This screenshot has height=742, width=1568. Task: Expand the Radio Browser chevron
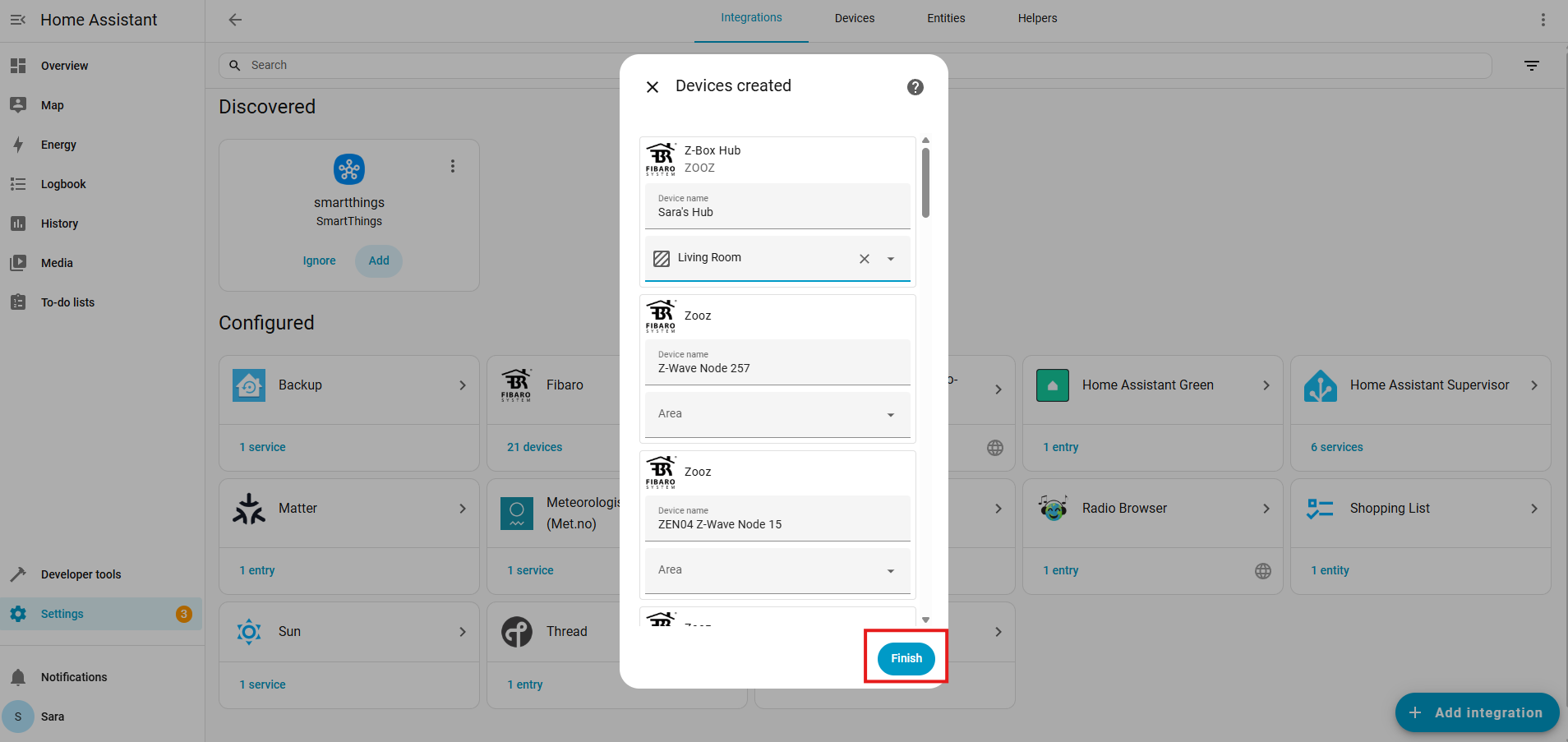(x=1266, y=509)
